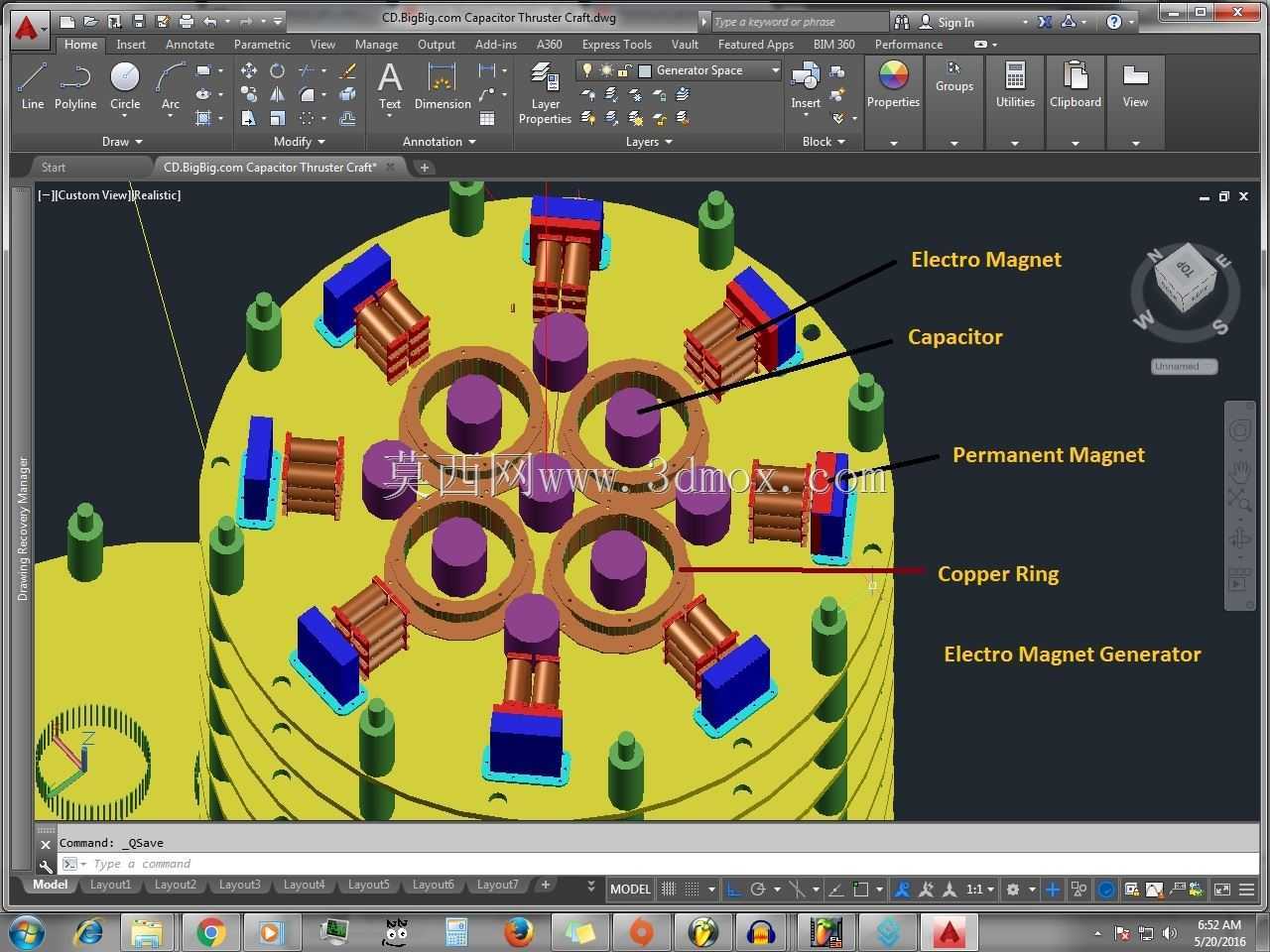Click the Open file folder icon

pos(90,21)
